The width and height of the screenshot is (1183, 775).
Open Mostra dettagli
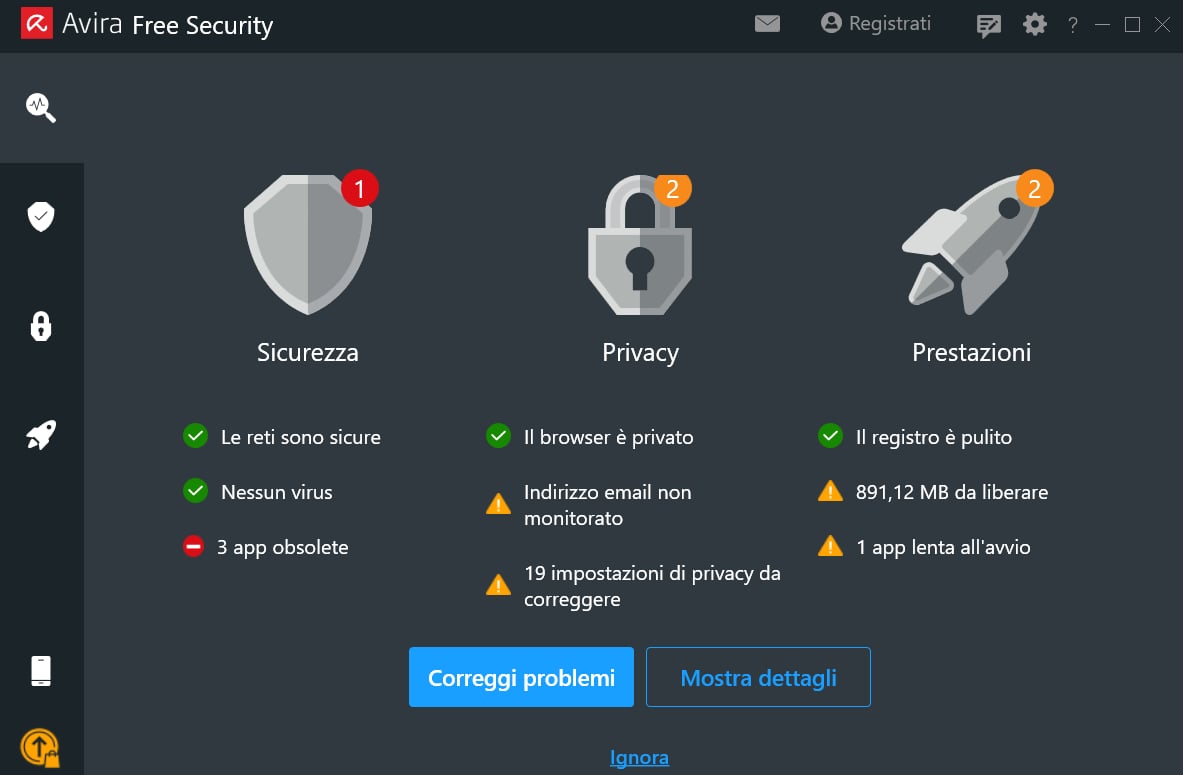coord(758,677)
